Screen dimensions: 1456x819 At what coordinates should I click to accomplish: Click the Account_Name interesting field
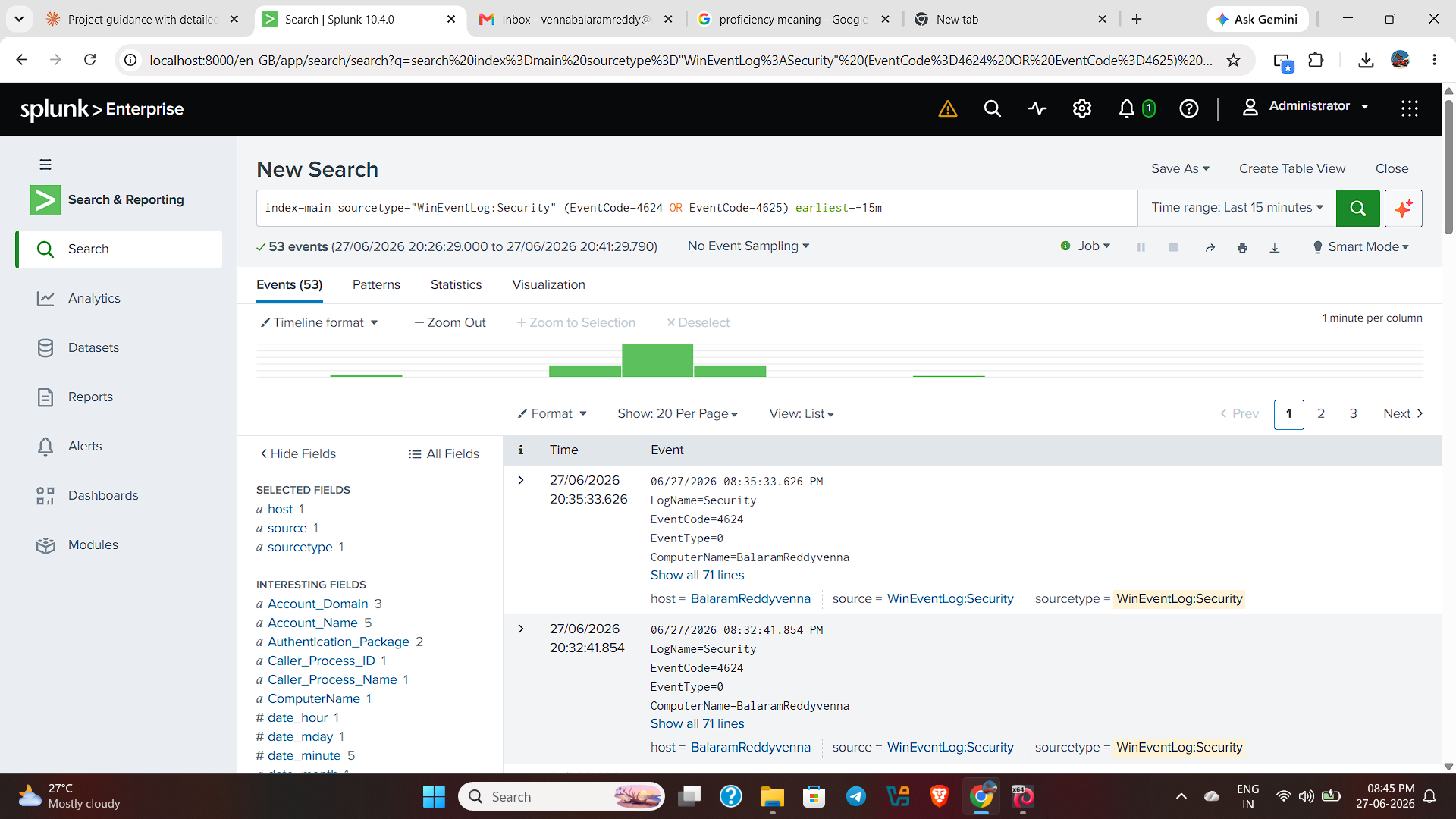click(312, 623)
